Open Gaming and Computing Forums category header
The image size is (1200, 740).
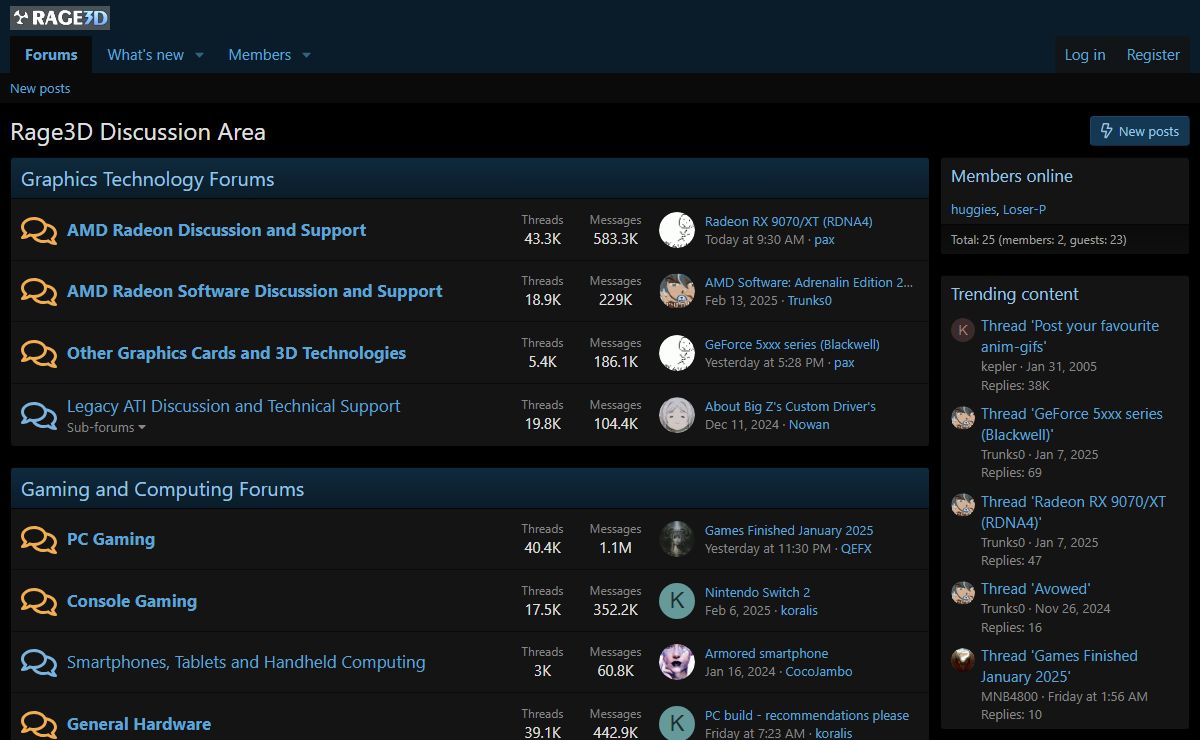pos(162,490)
